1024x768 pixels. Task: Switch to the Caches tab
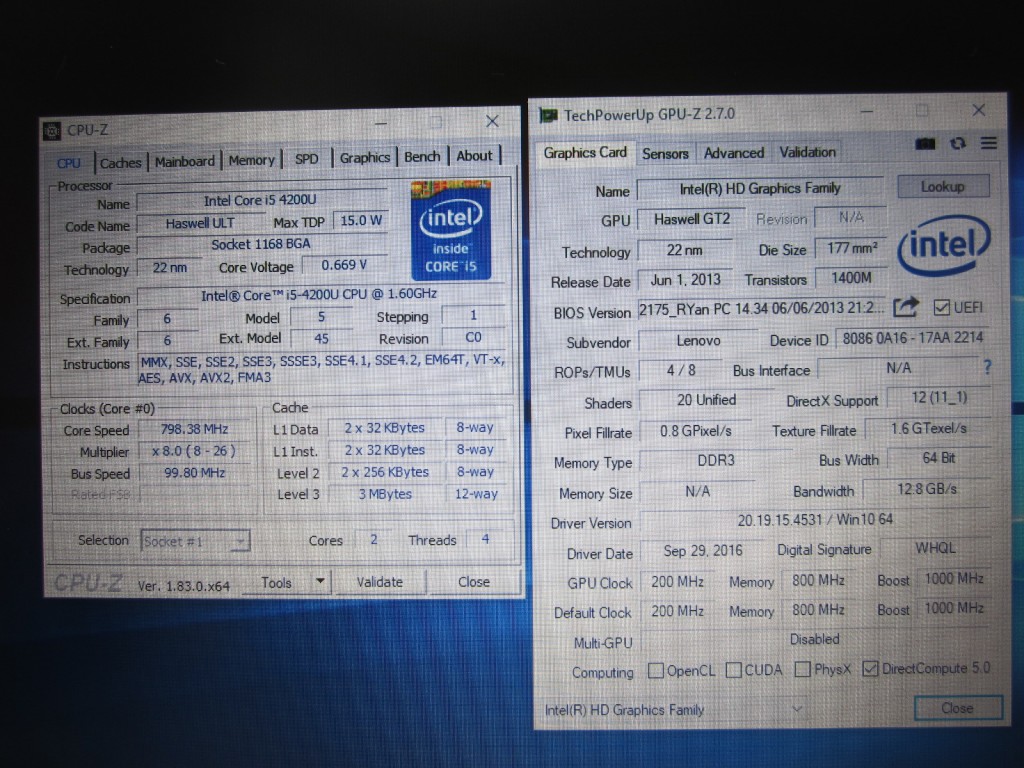[x=121, y=163]
